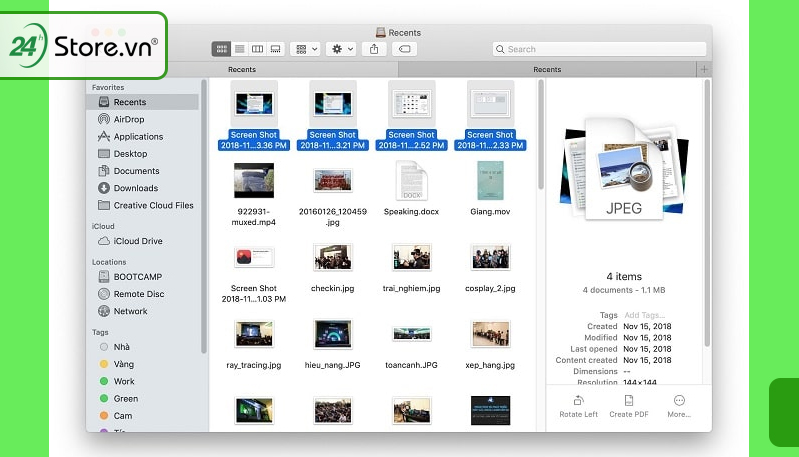799x457 pixels.
Task: Select the hieu_nang.JPG image
Action: click(333, 345)
